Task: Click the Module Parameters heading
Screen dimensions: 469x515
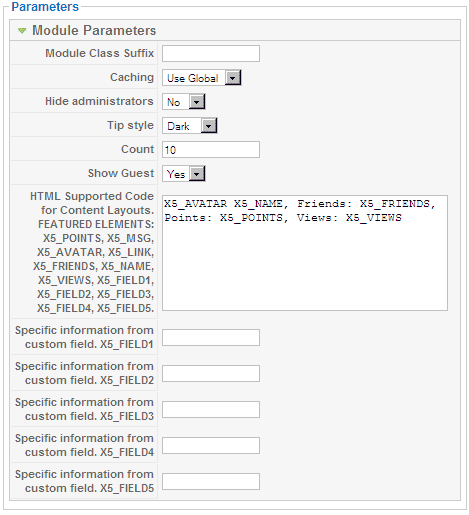Action: [94, 30]
